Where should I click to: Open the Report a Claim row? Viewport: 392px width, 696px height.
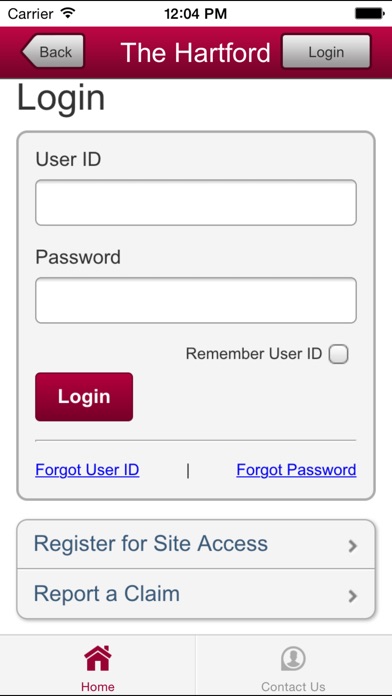(x=196, y=594)
